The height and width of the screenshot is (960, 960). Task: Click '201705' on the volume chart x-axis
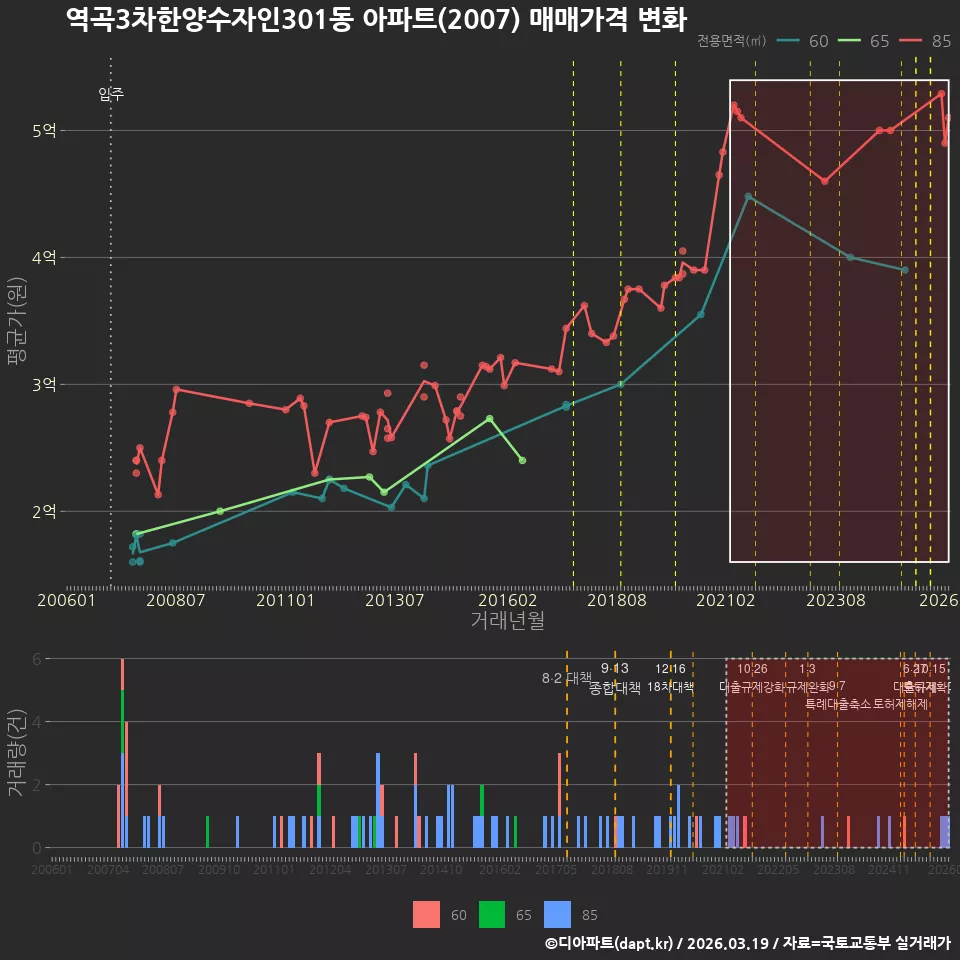[x=556, y=869]
